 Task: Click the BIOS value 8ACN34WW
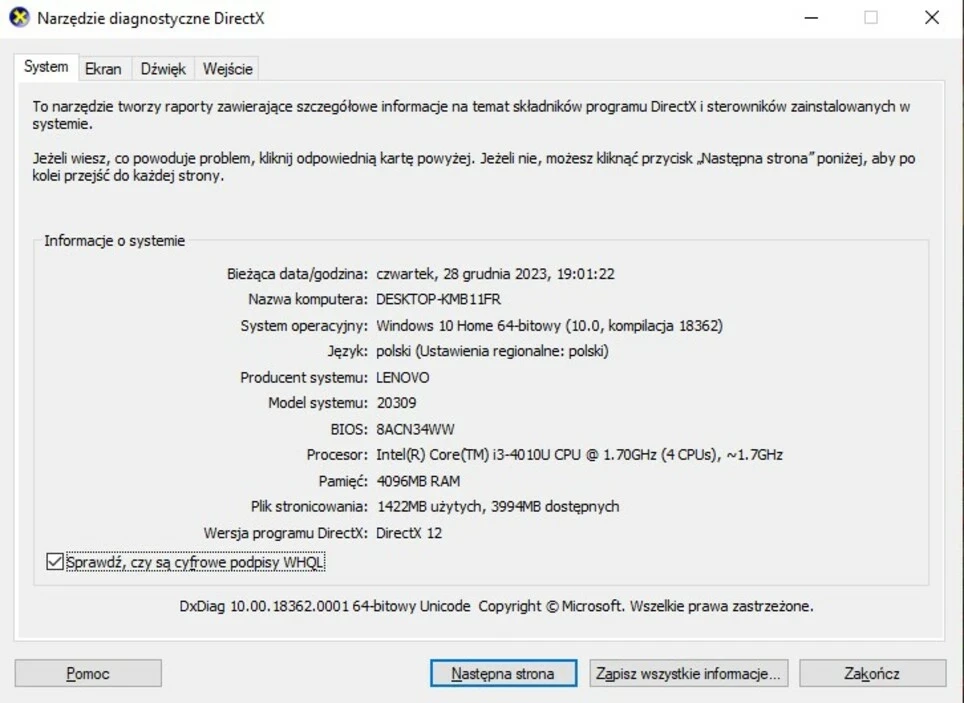[415, 429]
